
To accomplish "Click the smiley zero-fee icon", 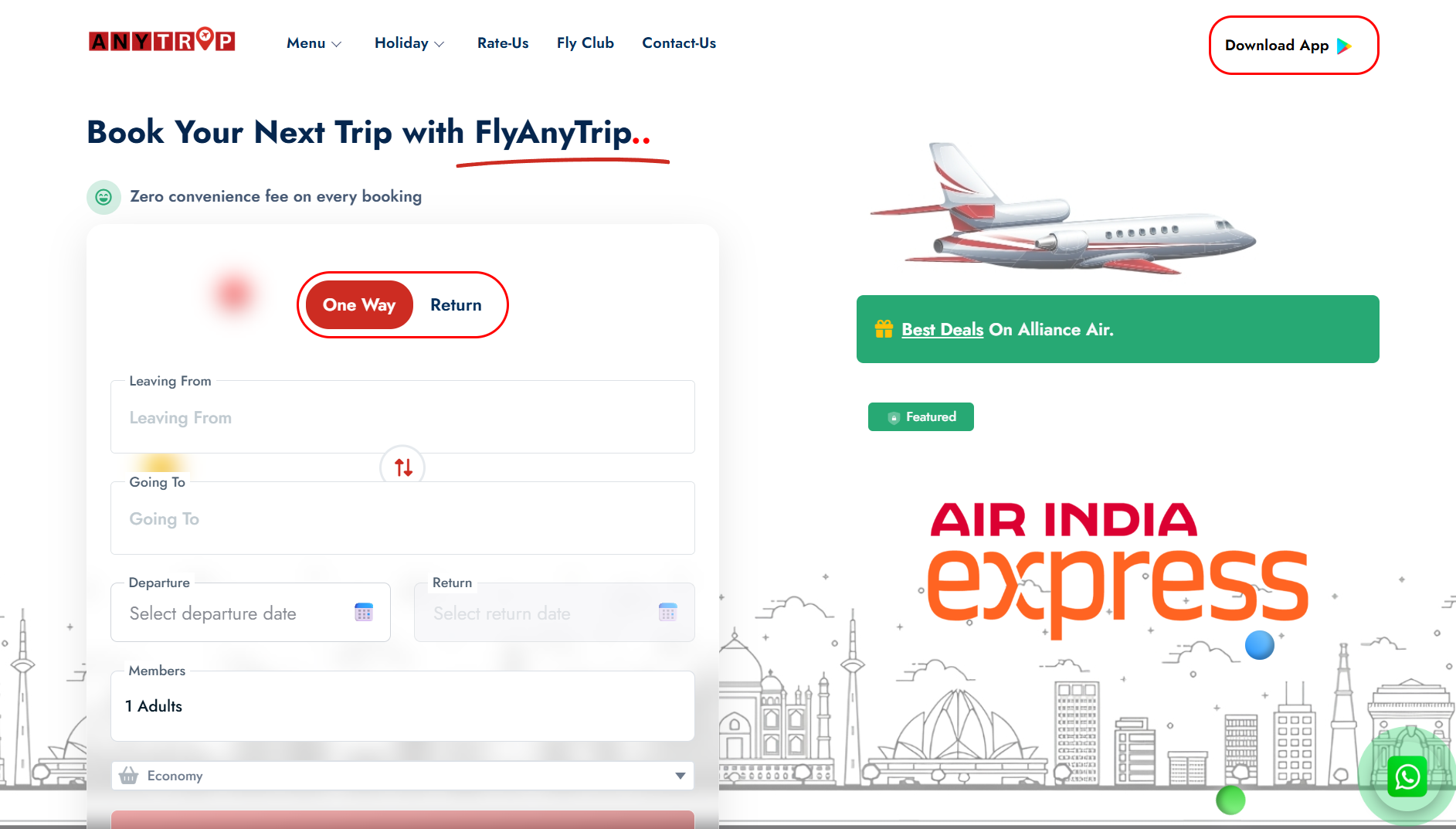I will coord(104,197).
